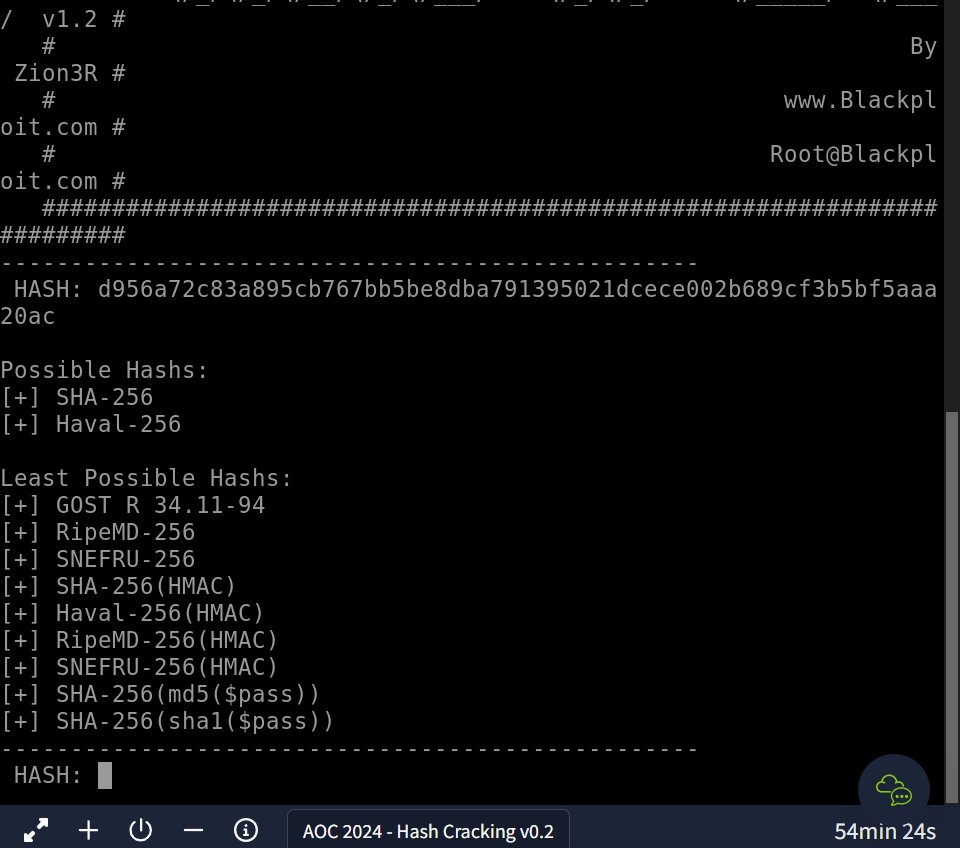Select the AOC 2024 - Hash Cracking v0.2 tab

click(x=428, y=830)
